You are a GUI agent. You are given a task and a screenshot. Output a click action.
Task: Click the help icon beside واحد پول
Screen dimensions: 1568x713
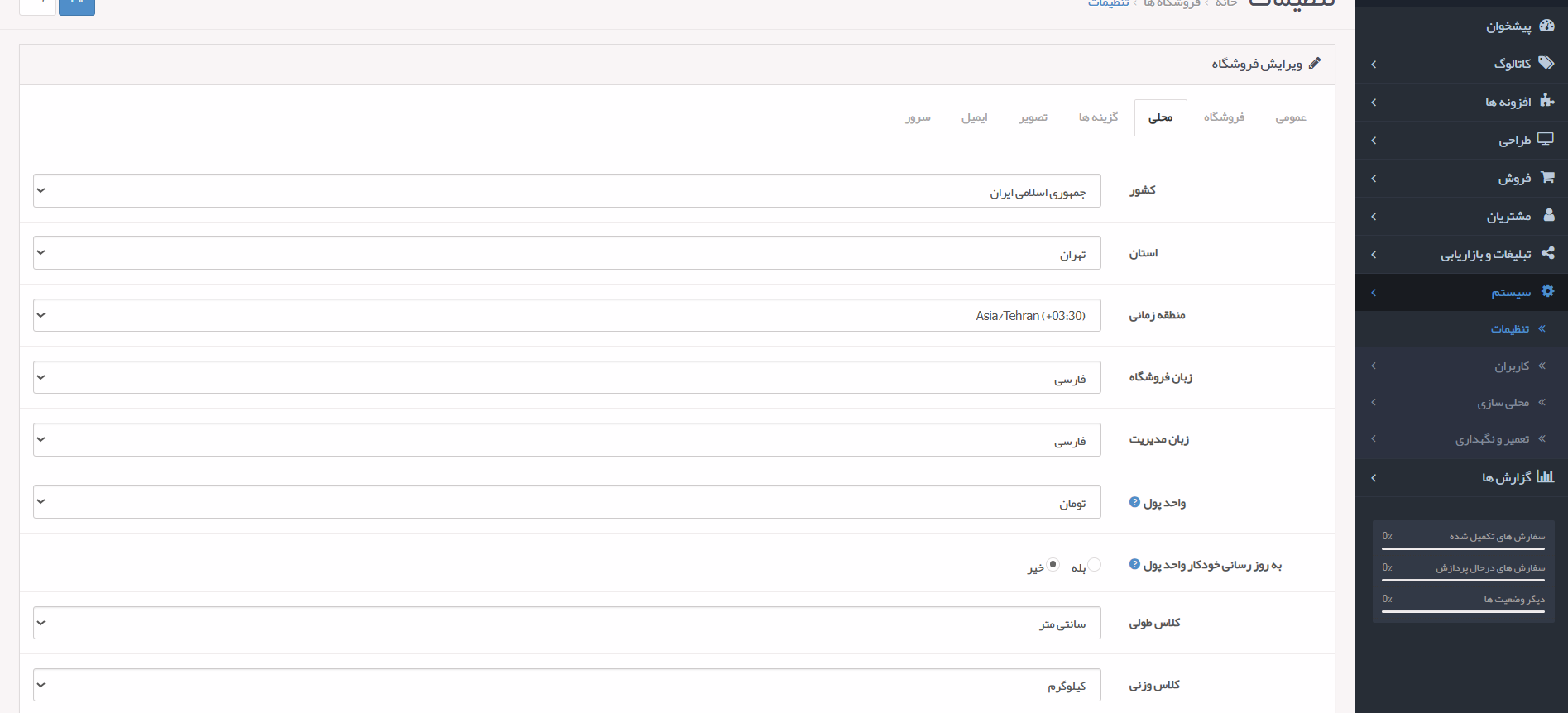(1134, 502)
